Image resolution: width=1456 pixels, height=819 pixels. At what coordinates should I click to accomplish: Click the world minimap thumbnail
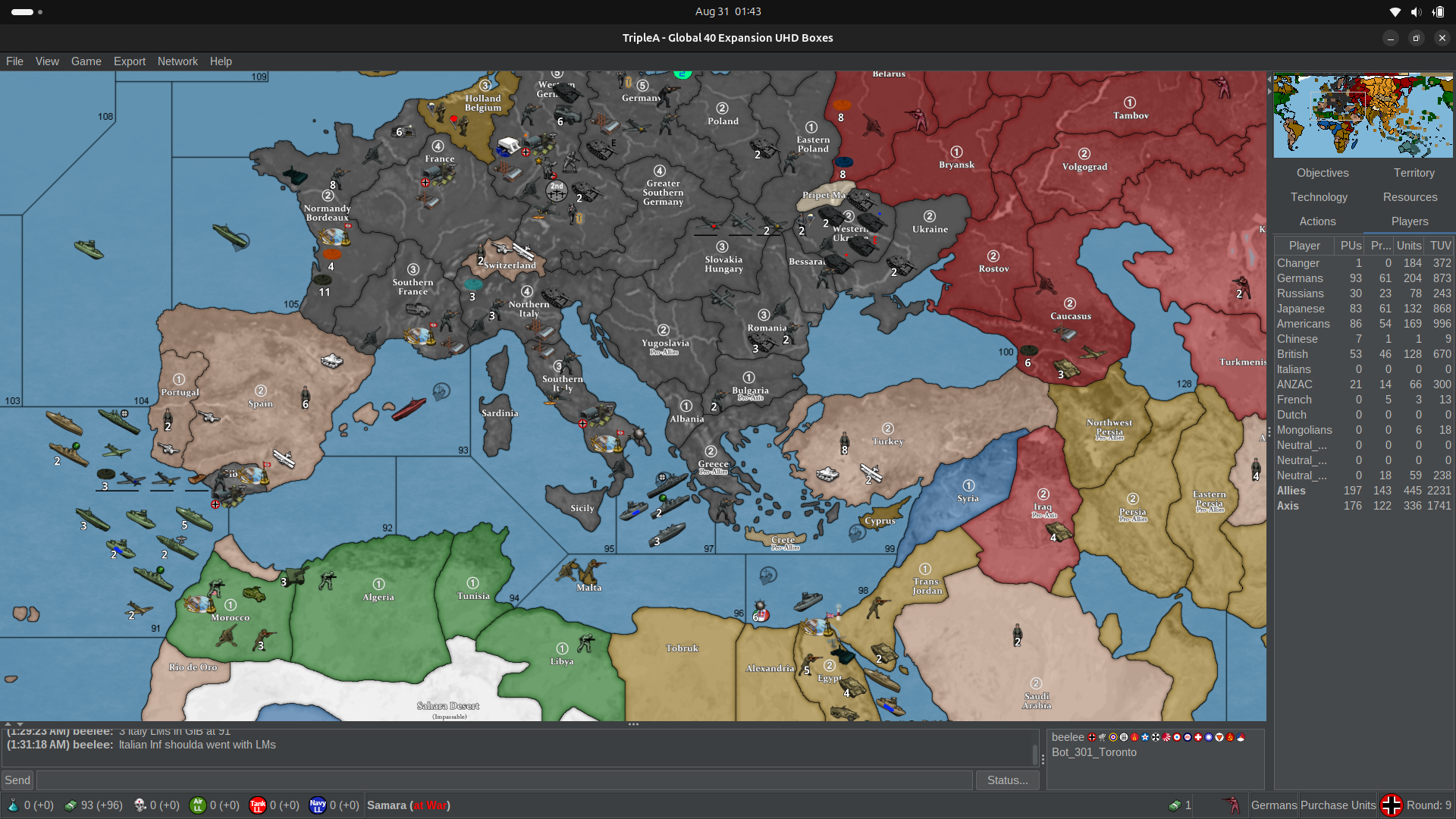pos(1363,115)
